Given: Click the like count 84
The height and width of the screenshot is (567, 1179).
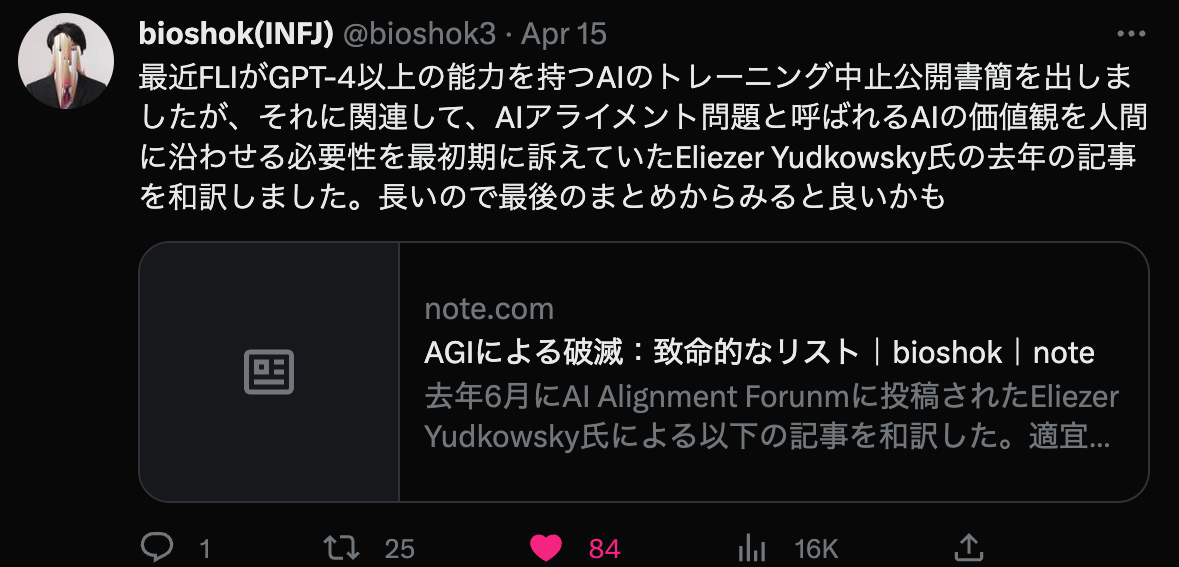Looking at the screenshot, I should click(605, 549).
